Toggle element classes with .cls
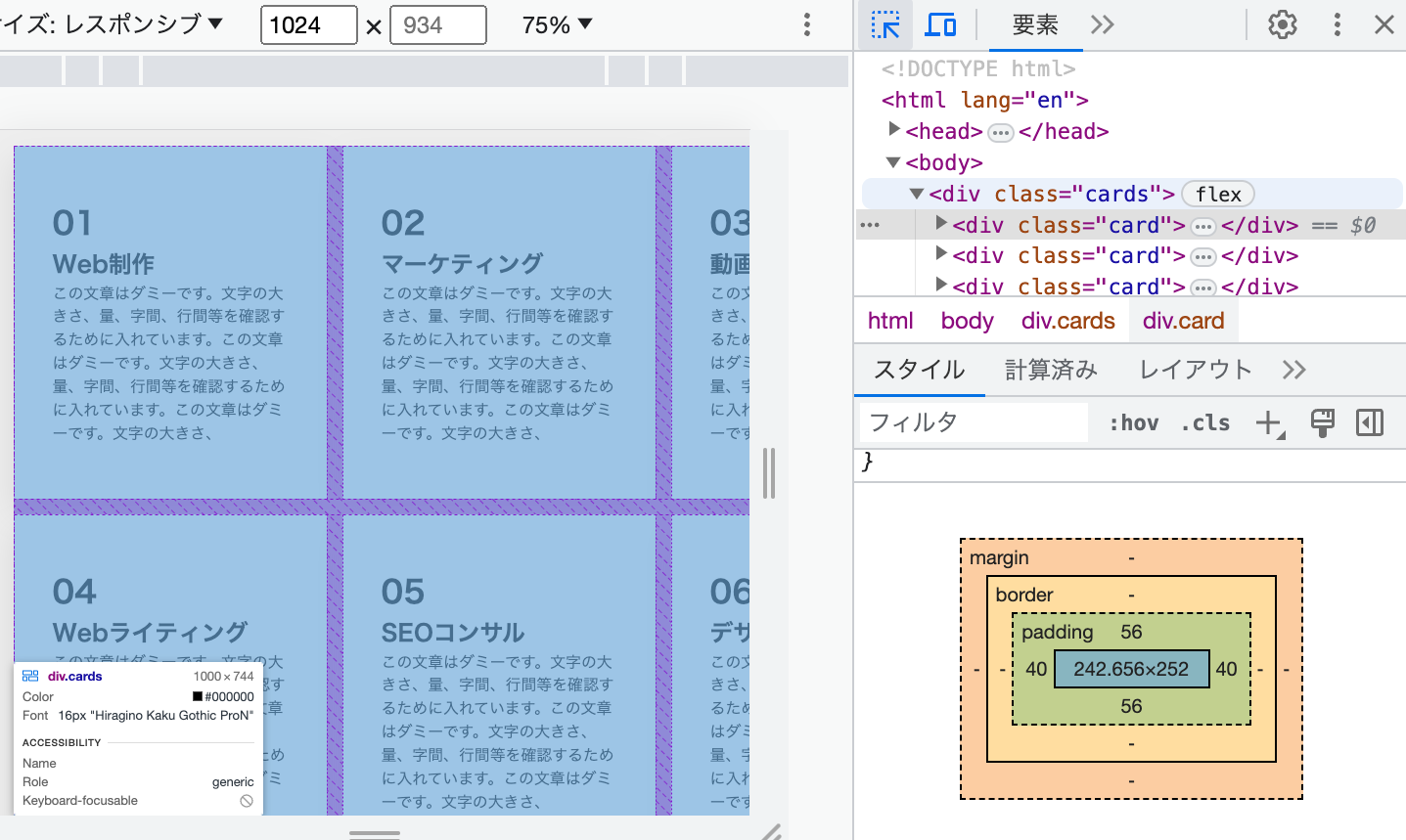 pyautogui.click(x=1204, y=422)
